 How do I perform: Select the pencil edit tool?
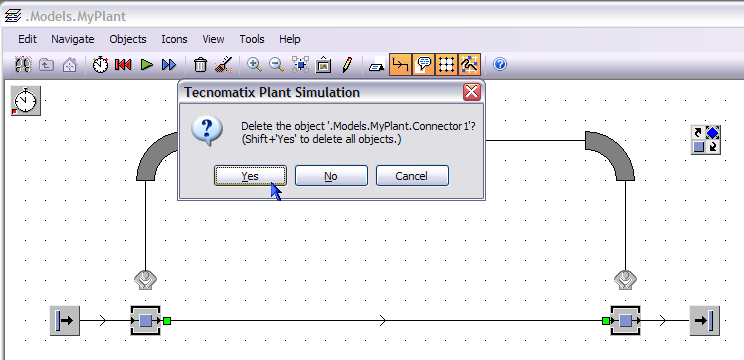pos(347,65)
